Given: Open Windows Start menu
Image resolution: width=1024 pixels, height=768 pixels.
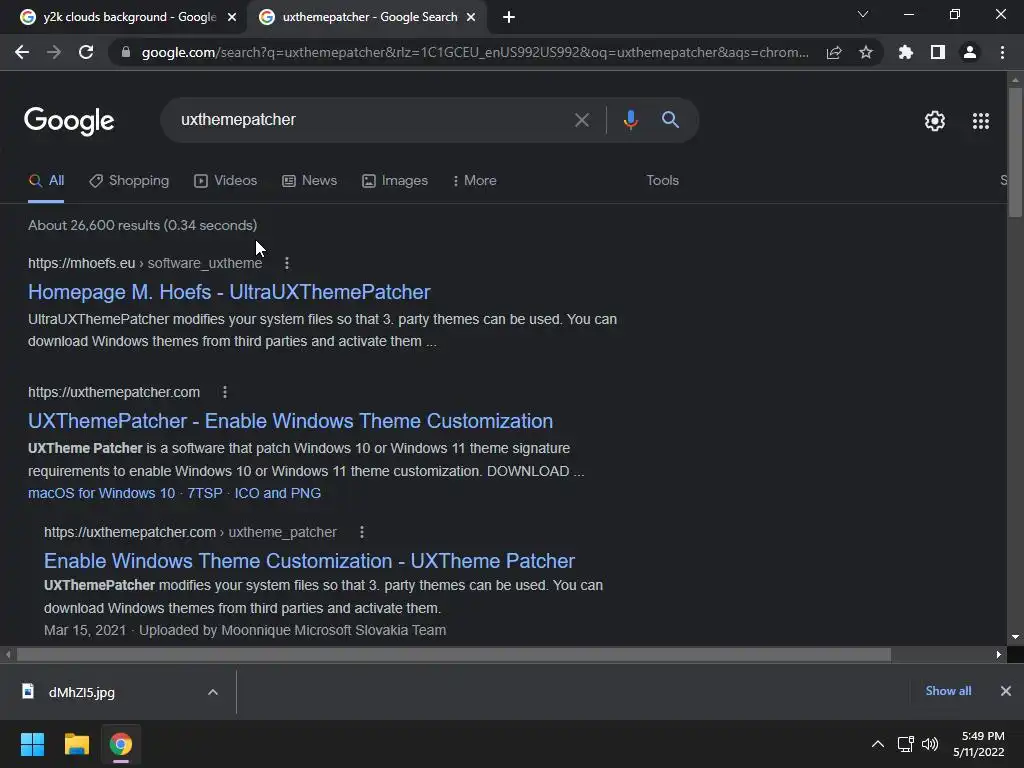Looking at the screenshot, I should (x=32, y=744).
